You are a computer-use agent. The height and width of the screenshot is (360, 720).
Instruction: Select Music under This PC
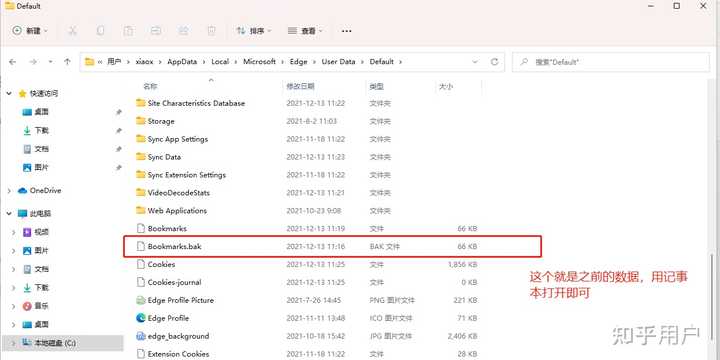pyautogui.click(x=41, y=306)
